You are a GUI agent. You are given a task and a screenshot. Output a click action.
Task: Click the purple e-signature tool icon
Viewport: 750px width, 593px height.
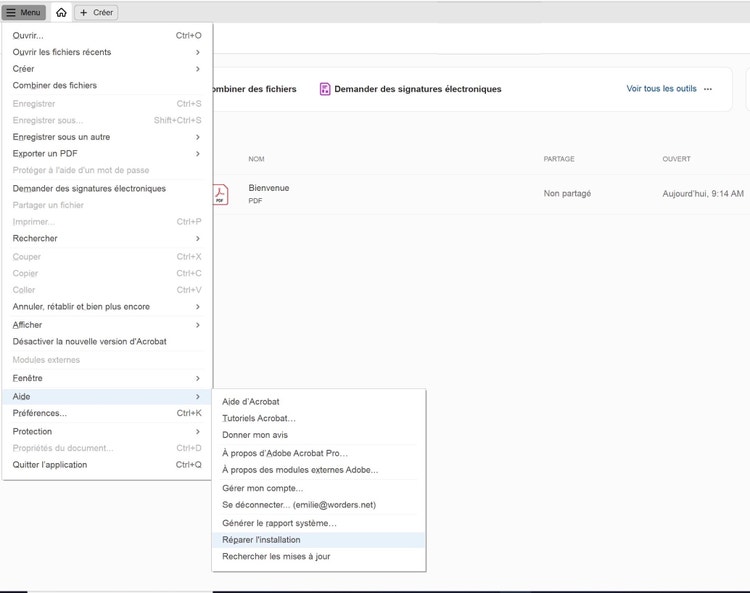(325, 89)
